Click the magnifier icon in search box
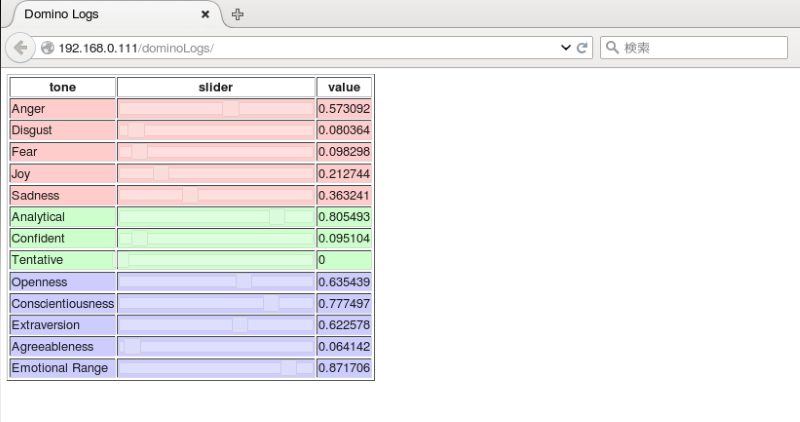 [612, 48]
